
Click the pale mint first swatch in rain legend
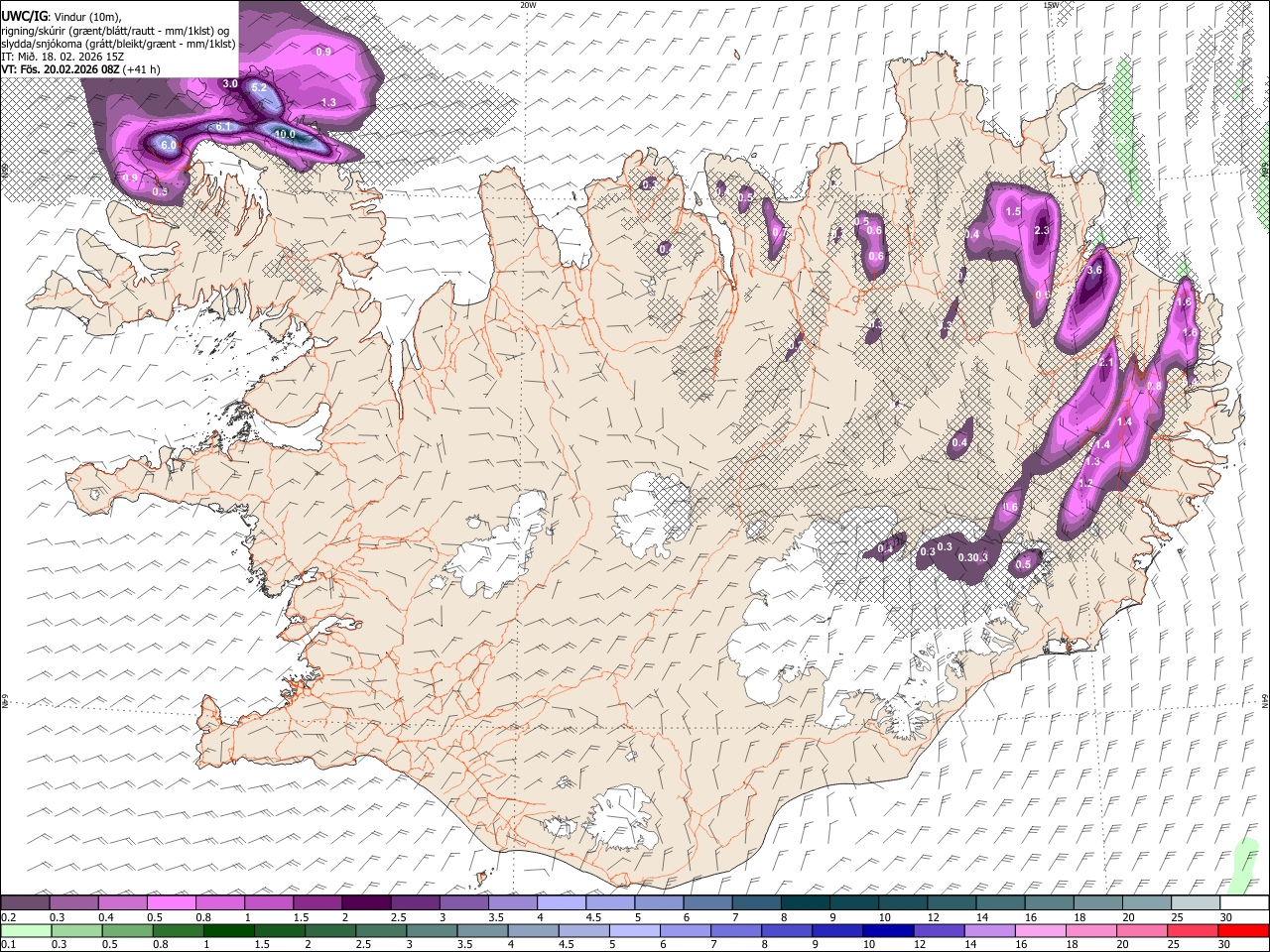(27, 930)
